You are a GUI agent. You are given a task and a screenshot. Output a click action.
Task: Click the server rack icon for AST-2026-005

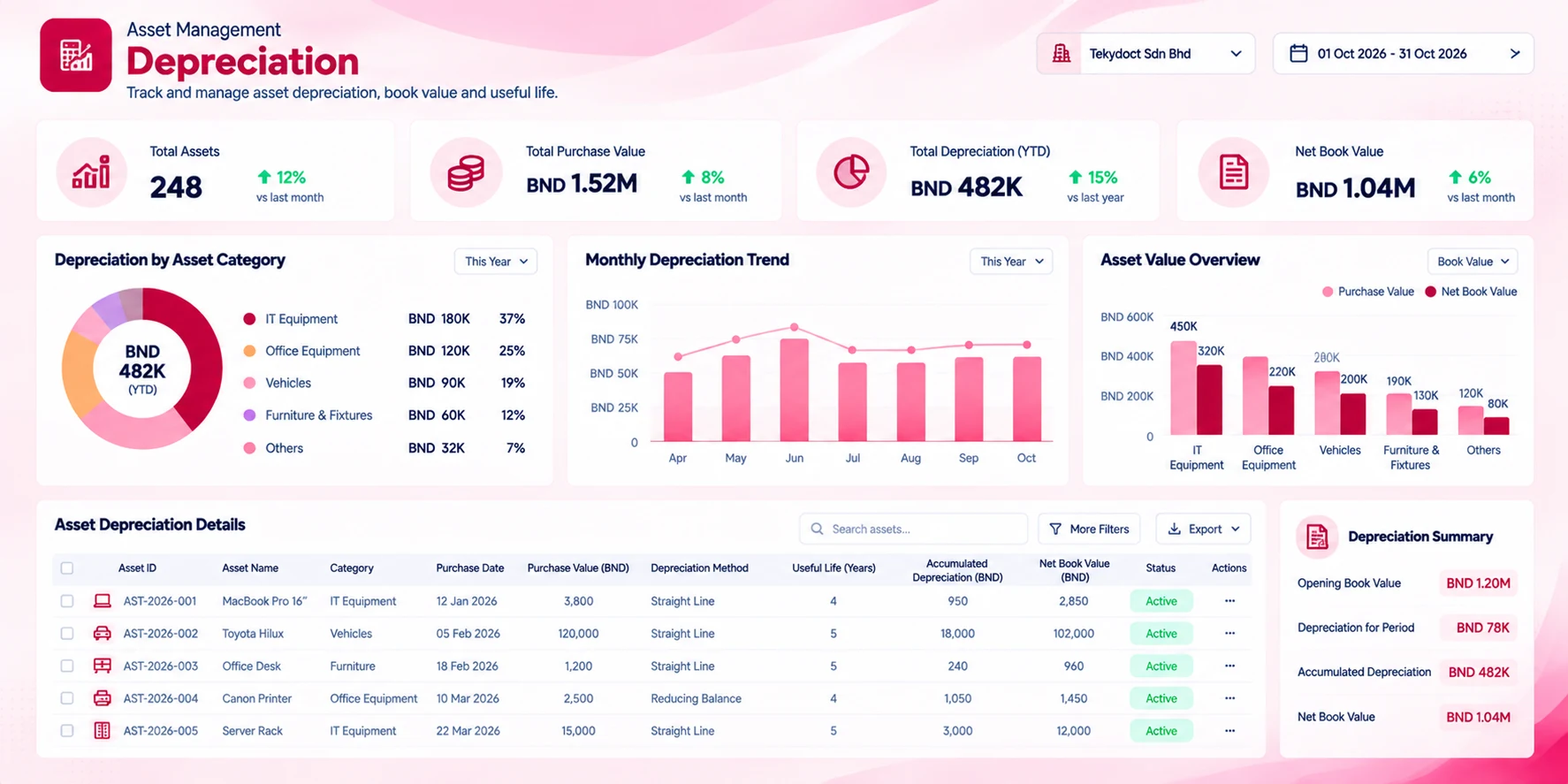(x=103, y=731)
